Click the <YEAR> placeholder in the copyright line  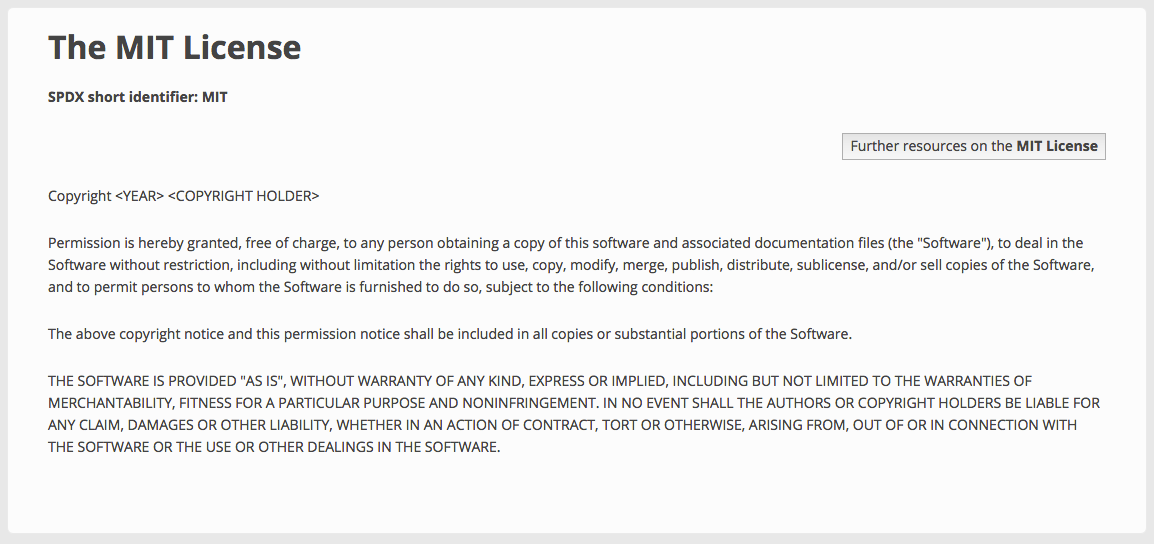pos(139,196)
